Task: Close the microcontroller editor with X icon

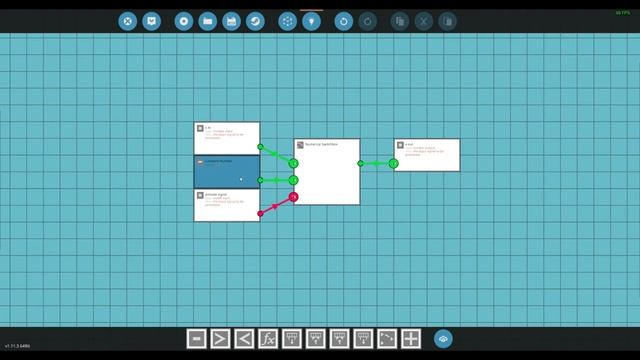Action: 128,21
